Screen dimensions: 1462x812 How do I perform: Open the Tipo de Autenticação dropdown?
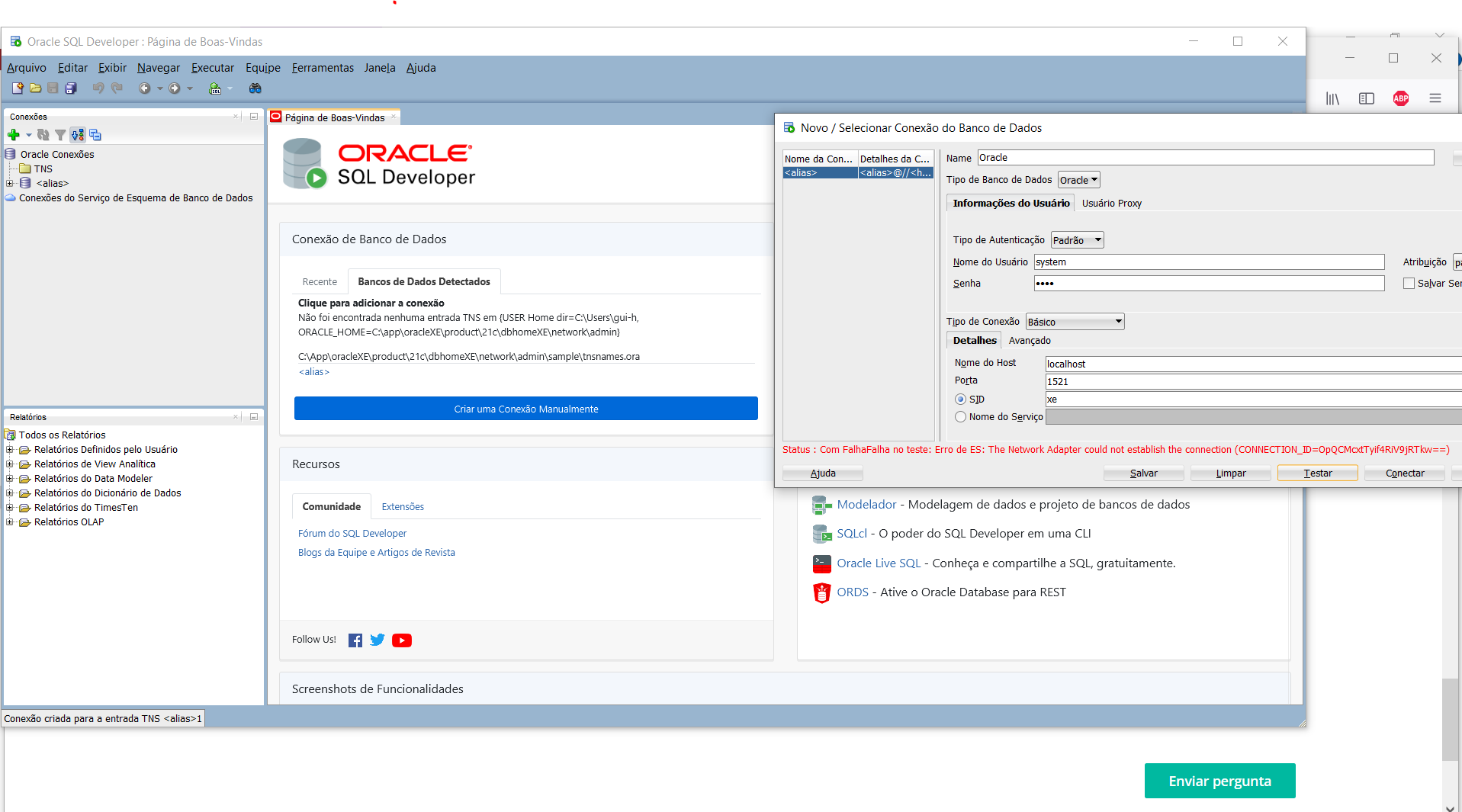click(1077, 240)
